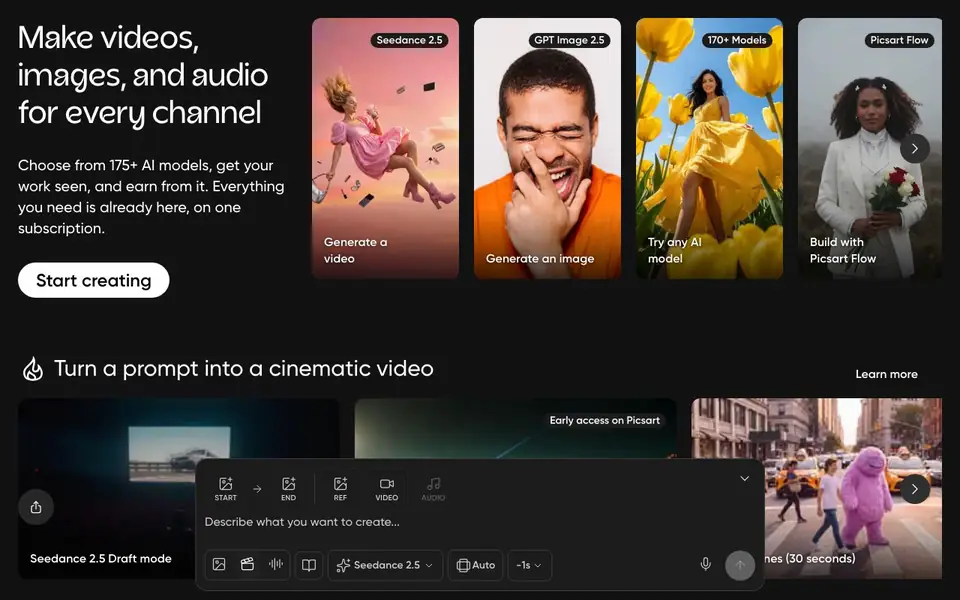This screenshot has width=960, height=600.
Task: Show next hero cards with arrow
Action: pyautogui.click(x=915, y=148)
